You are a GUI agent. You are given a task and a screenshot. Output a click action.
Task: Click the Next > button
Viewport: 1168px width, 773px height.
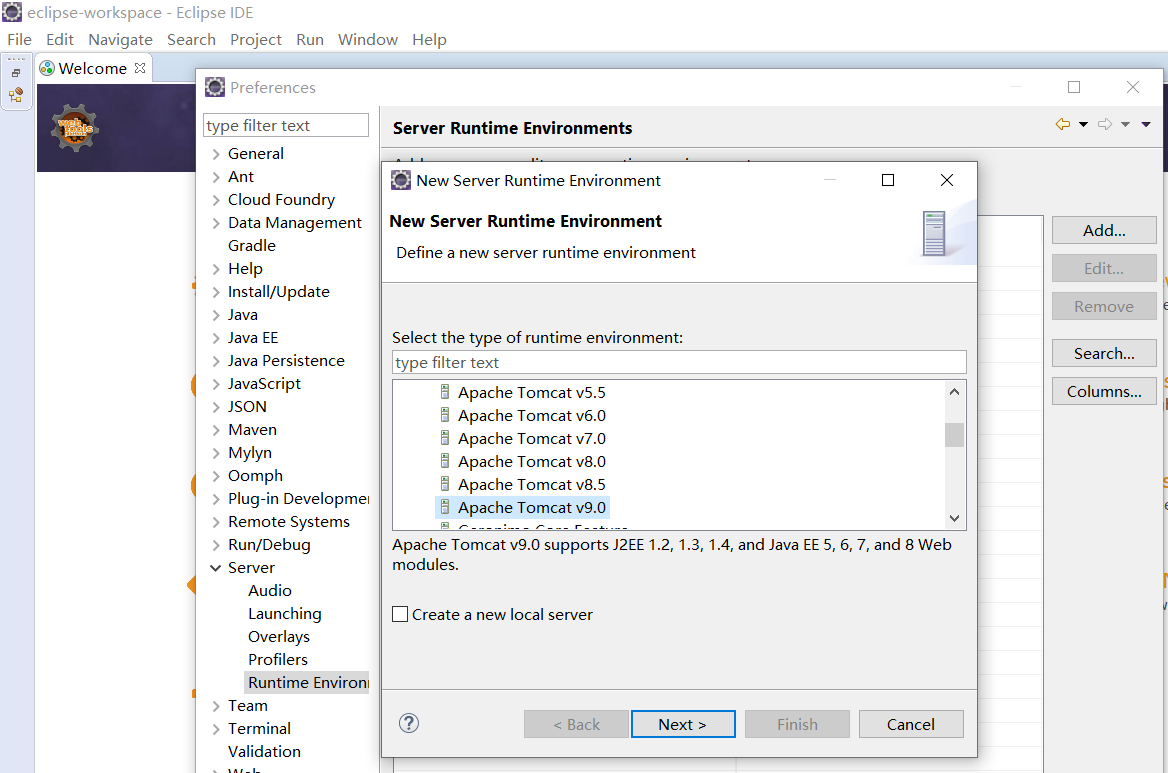click(x=683, y=724)
